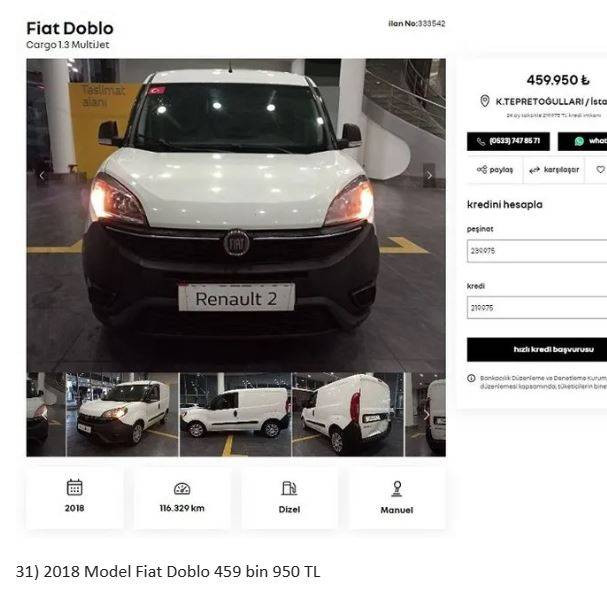
Task: Click the fuel pump icon above Dizel
Action: (x=289, y=489)
